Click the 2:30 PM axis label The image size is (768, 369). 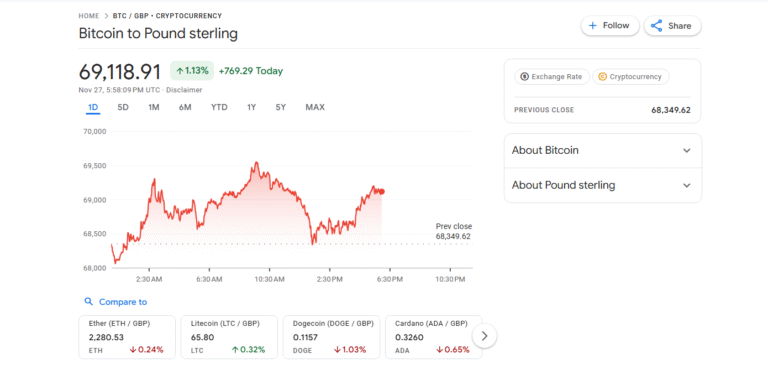pyautogui.click(x=330, y=279)
